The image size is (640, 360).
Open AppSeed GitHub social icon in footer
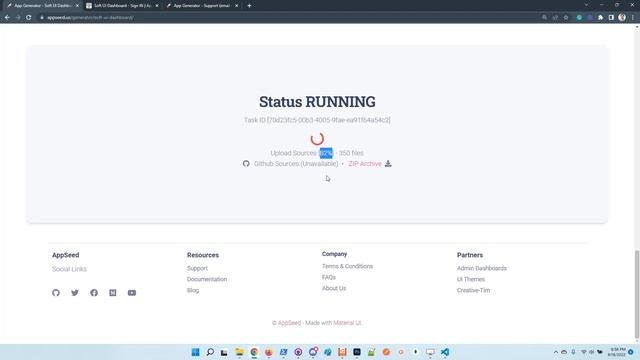click(56, 293)
